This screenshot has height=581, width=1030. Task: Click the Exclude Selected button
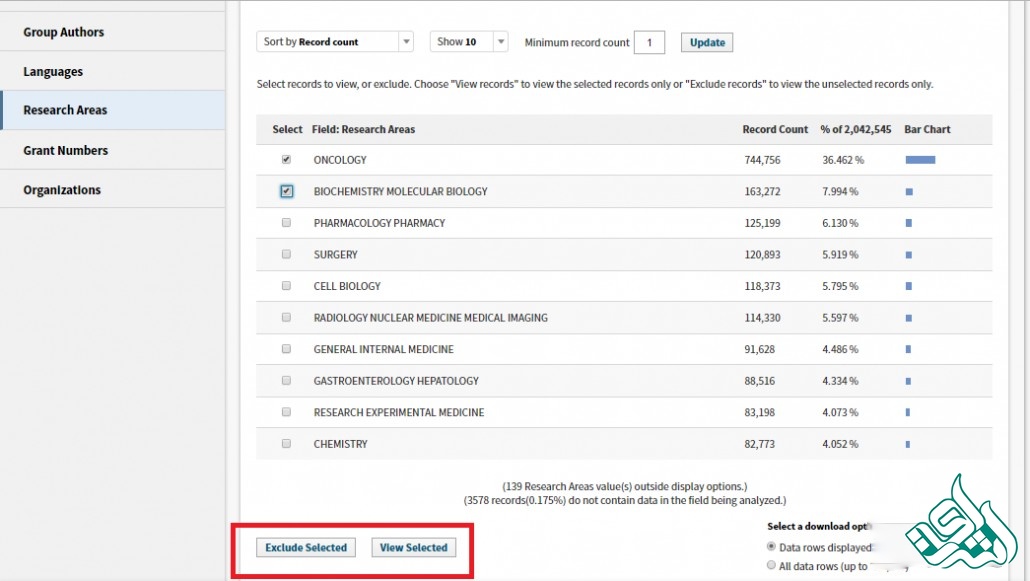306,548
